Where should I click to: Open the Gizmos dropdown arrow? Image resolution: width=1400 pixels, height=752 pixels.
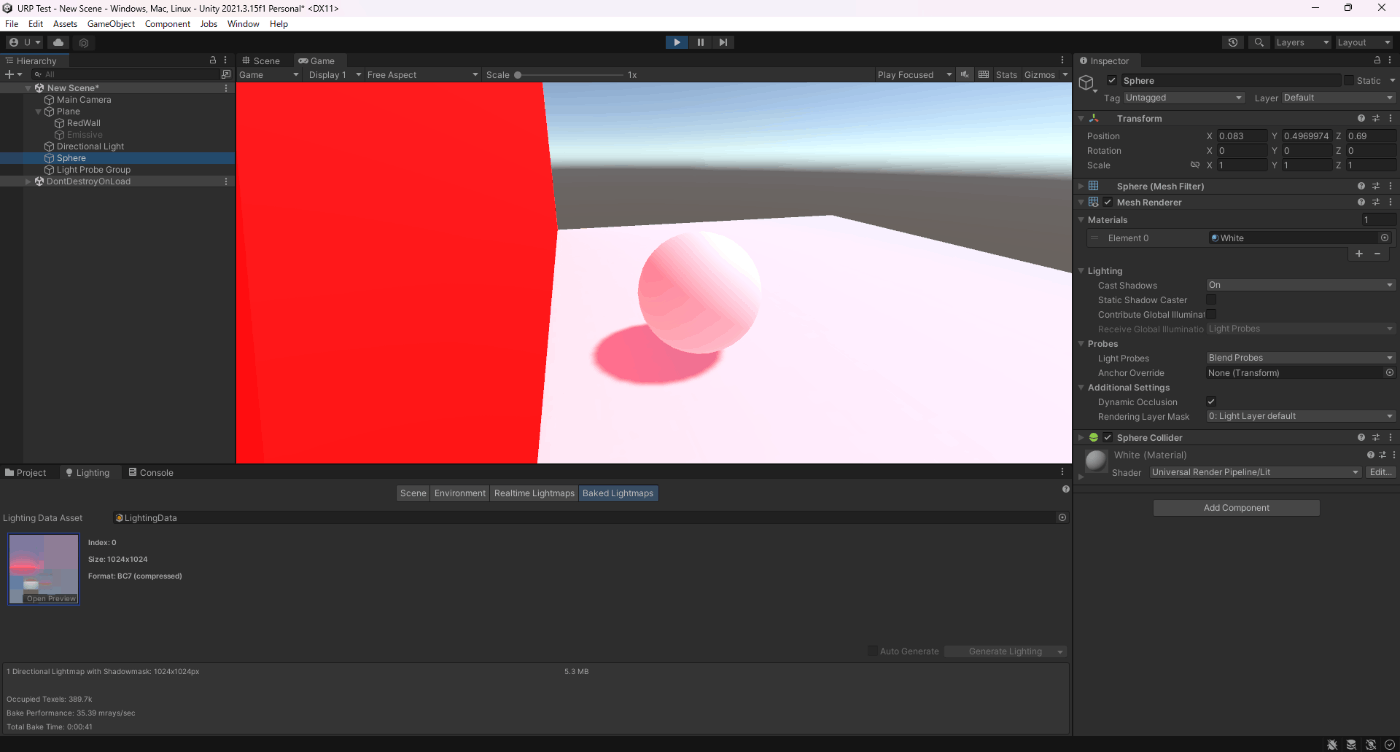click(x=1063, y=75)
